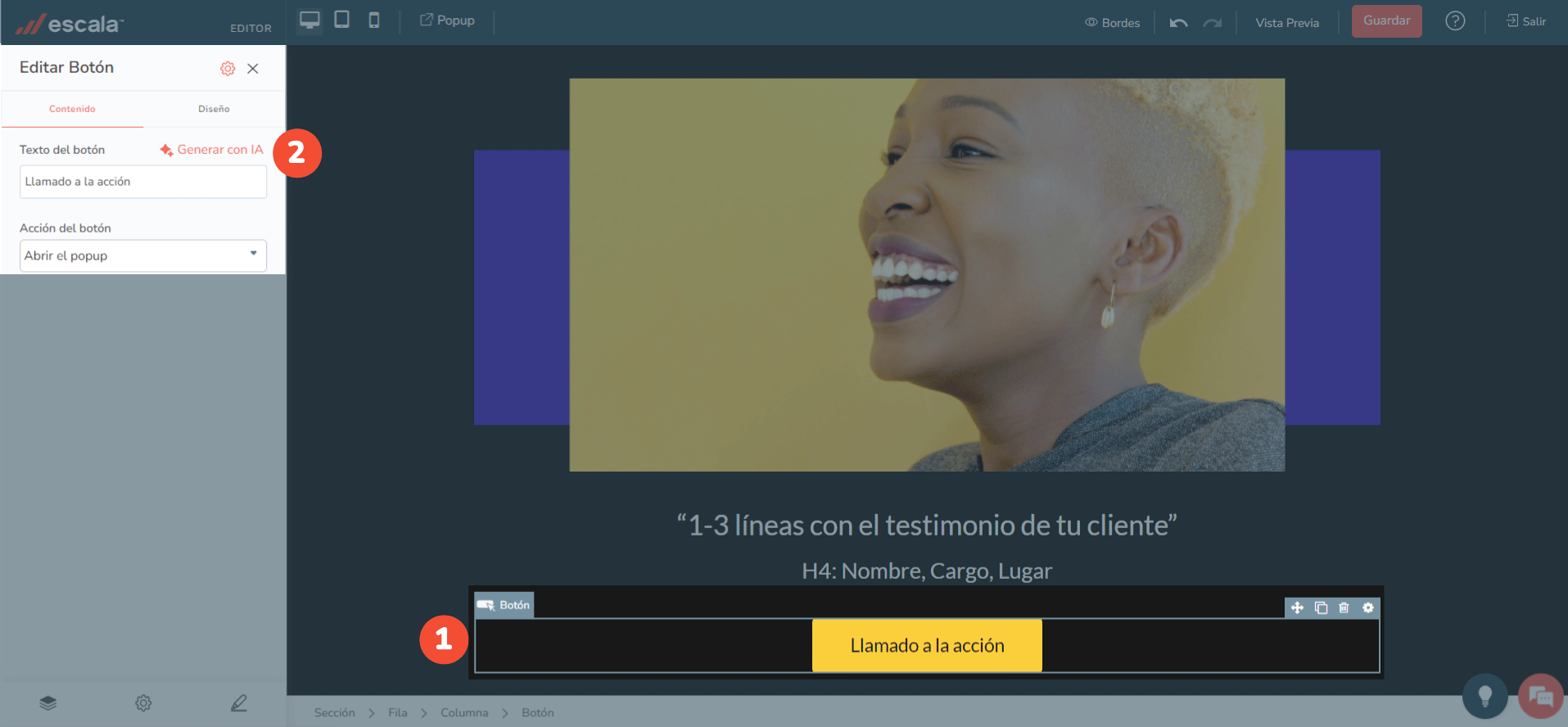The image size is (1568, 727).
Task: Open Vista Previa
Action: click(1287, 23)
